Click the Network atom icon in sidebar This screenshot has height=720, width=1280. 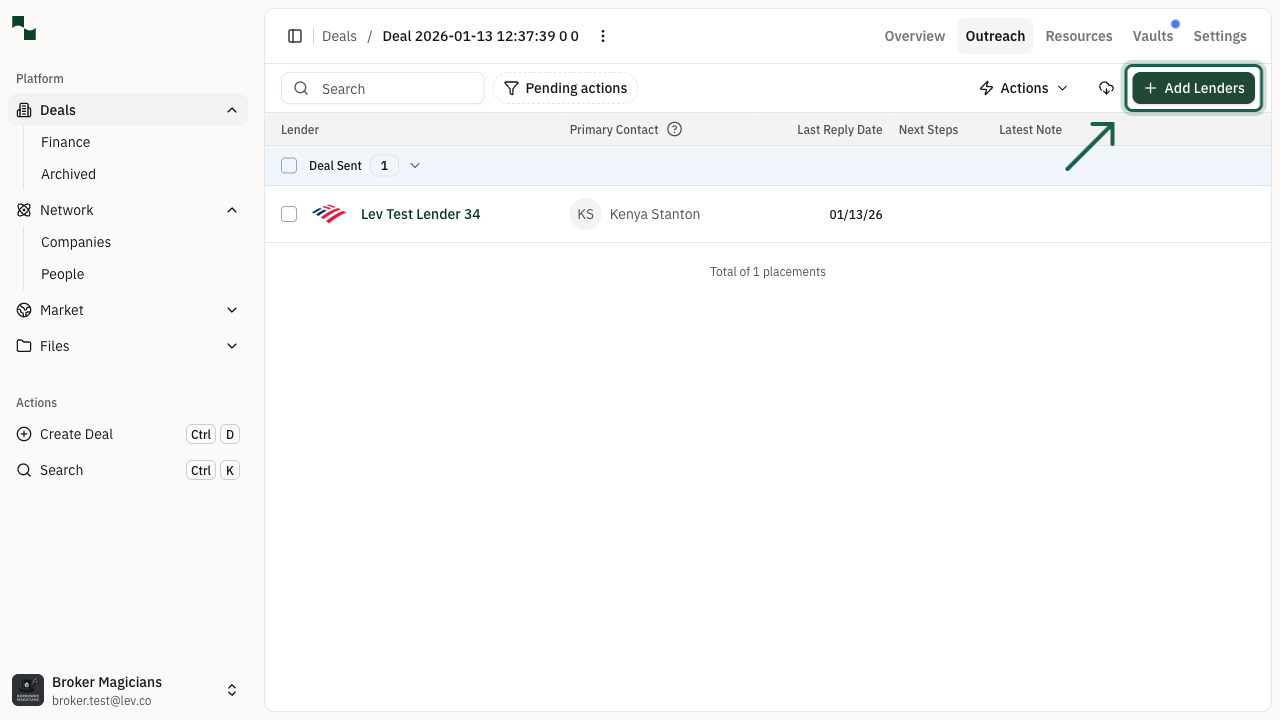click(x=22, y=210)
